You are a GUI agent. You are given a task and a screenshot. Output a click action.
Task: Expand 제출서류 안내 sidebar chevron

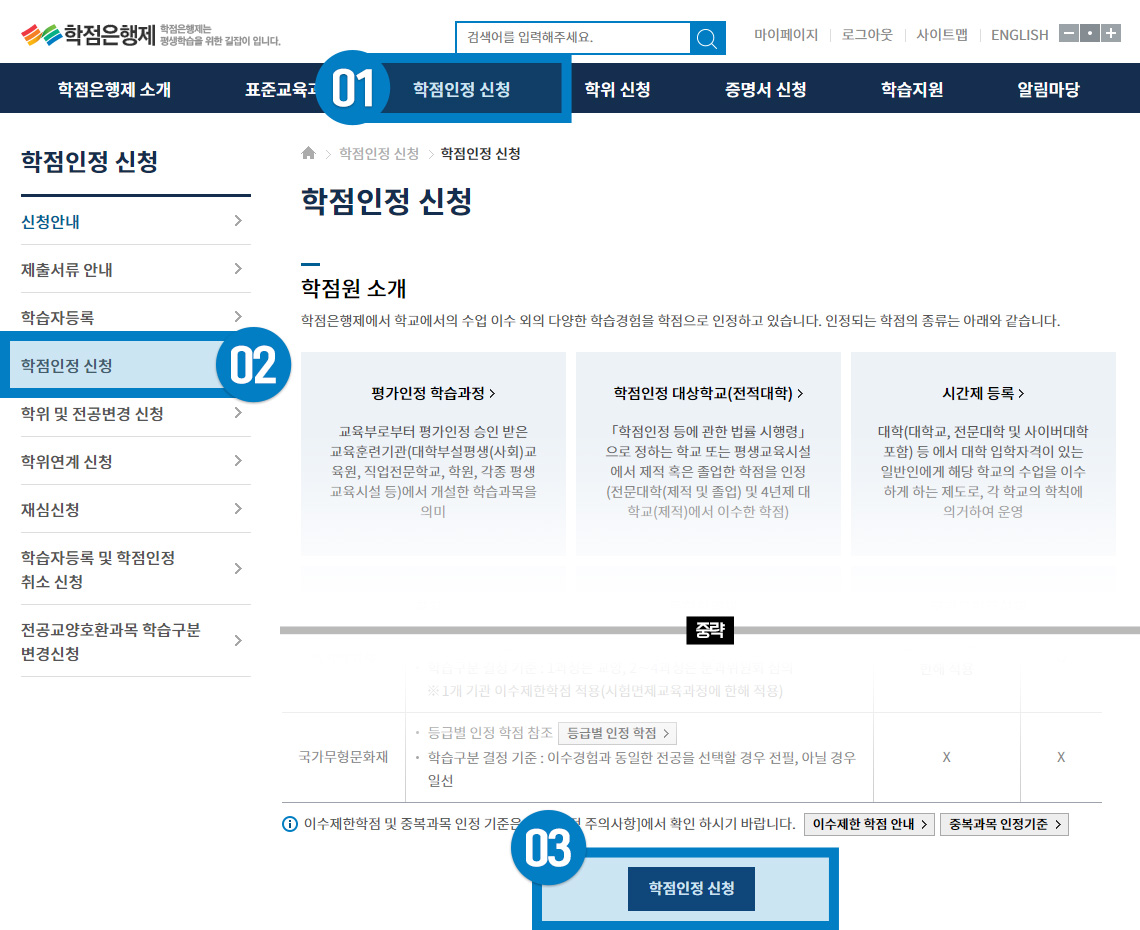[237, 269]
